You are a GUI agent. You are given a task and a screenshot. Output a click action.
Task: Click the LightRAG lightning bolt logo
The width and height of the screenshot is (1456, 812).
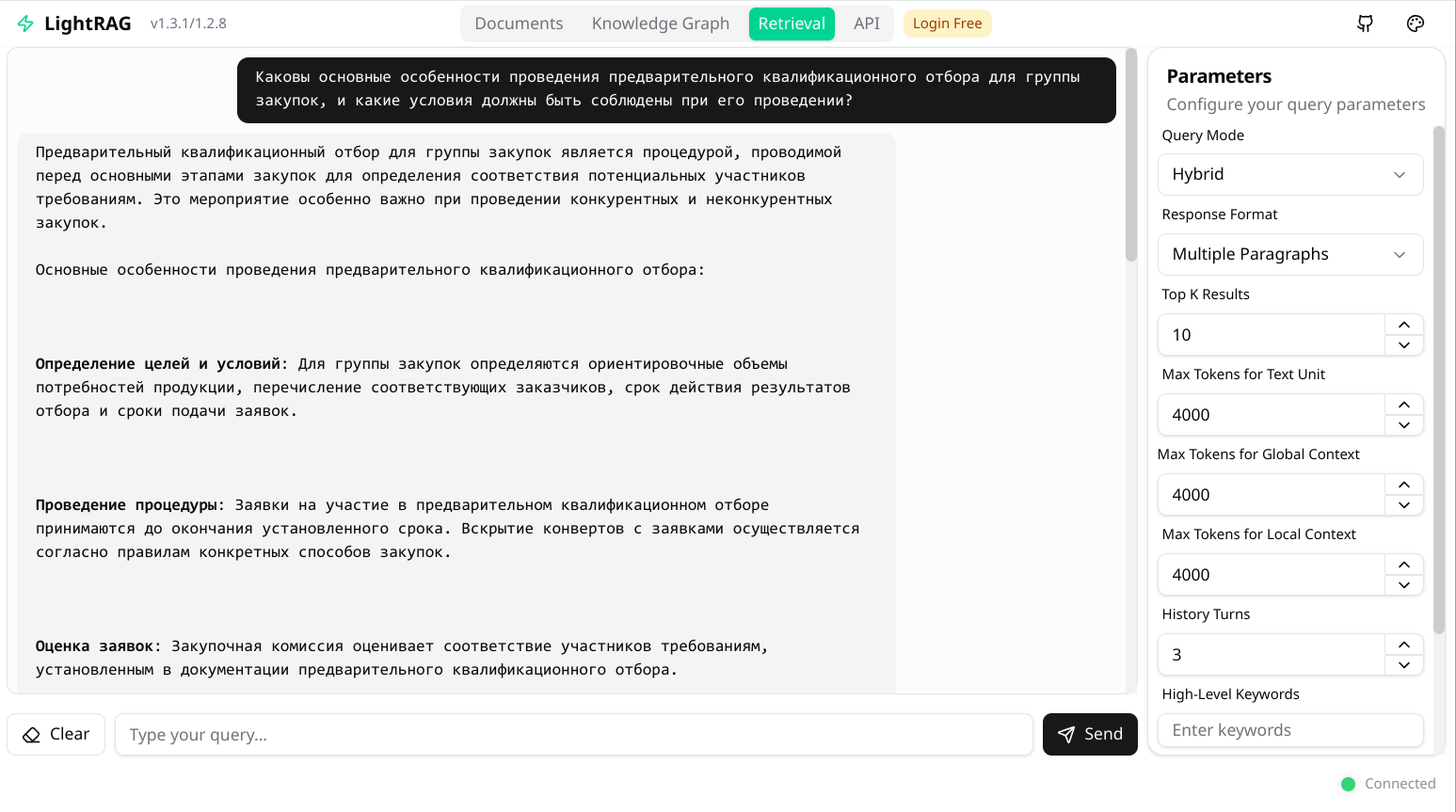point(25,23)
